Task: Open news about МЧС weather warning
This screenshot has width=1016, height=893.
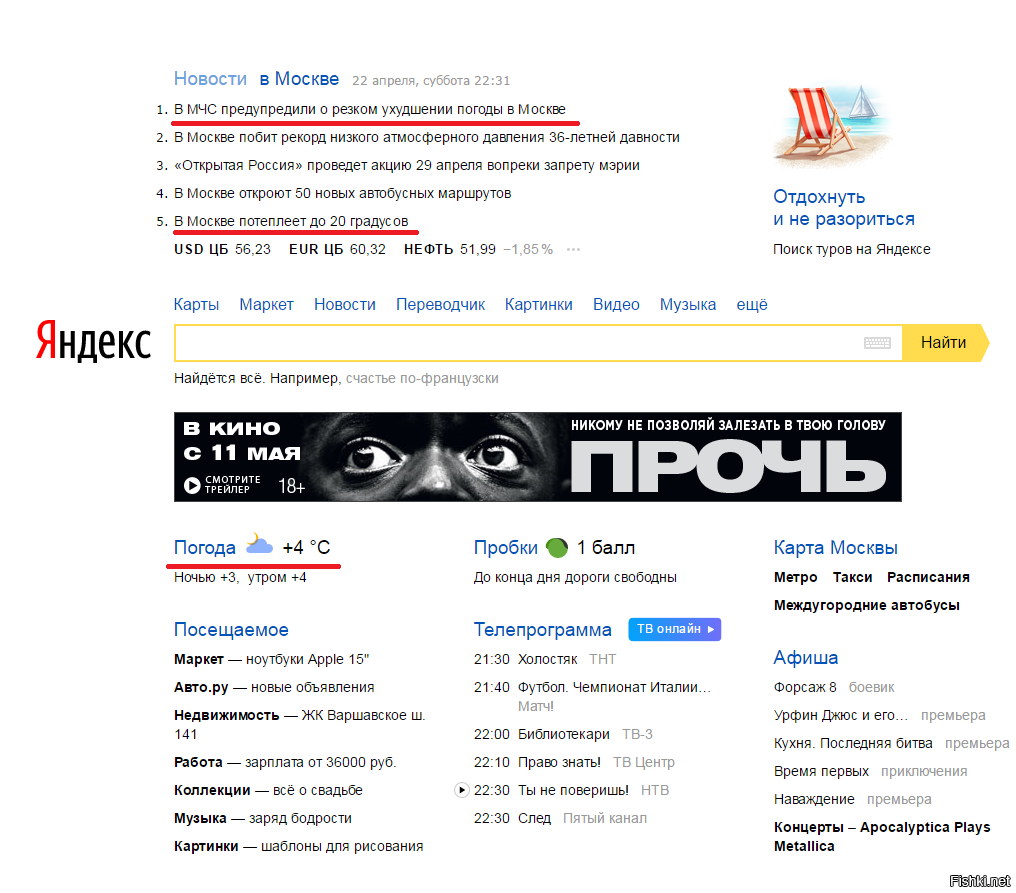Action: click(369, 110)
